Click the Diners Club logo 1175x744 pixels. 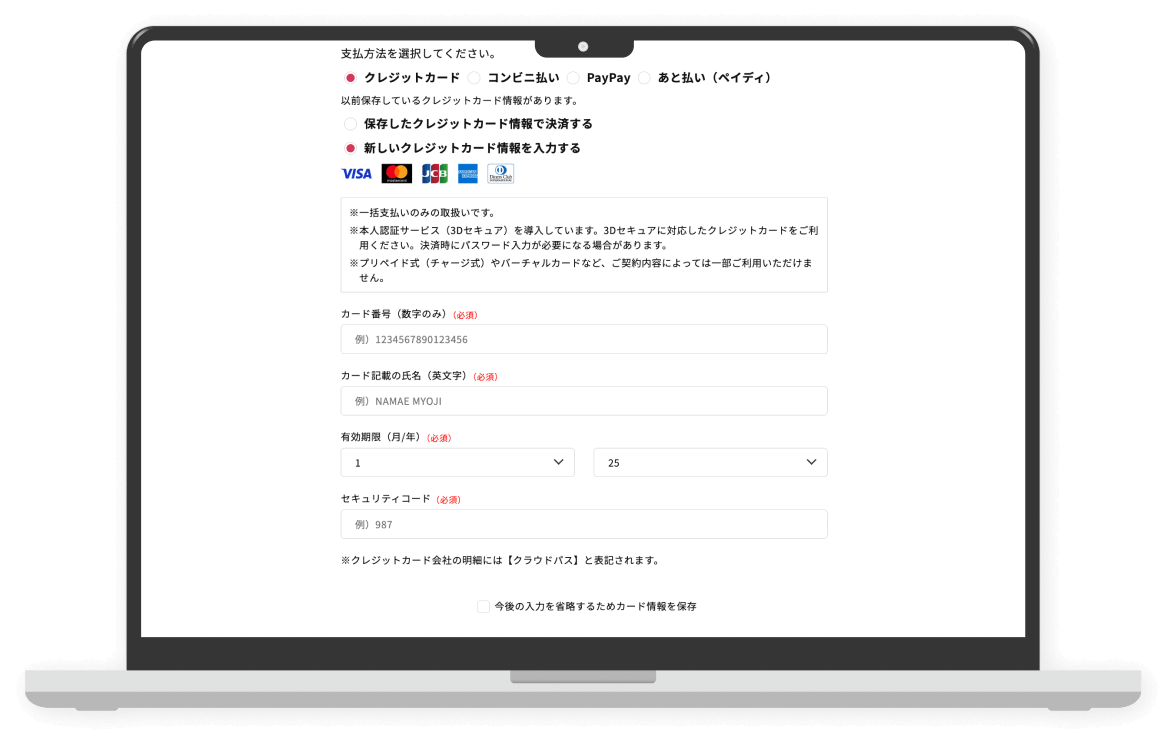pyautogui.click(x=500, y=174)
